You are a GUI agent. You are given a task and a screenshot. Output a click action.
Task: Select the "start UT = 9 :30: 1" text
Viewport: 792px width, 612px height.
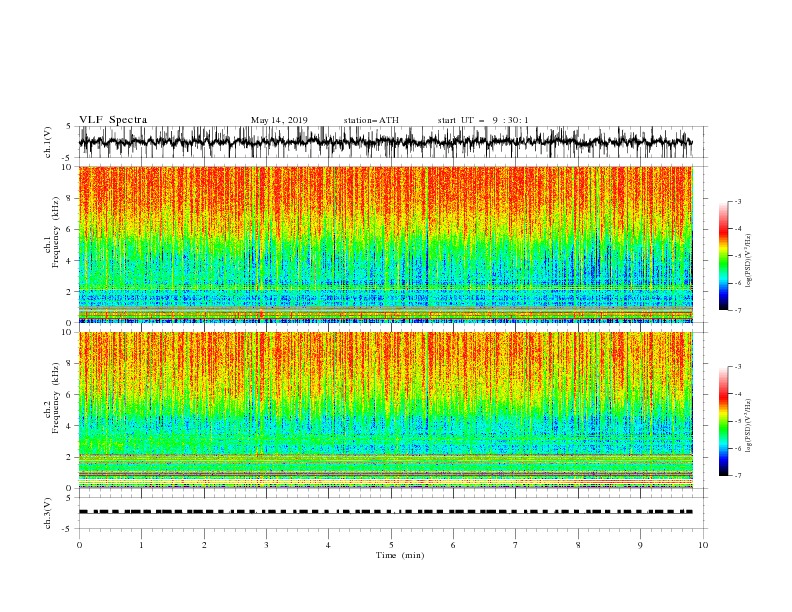coord(483,120)
